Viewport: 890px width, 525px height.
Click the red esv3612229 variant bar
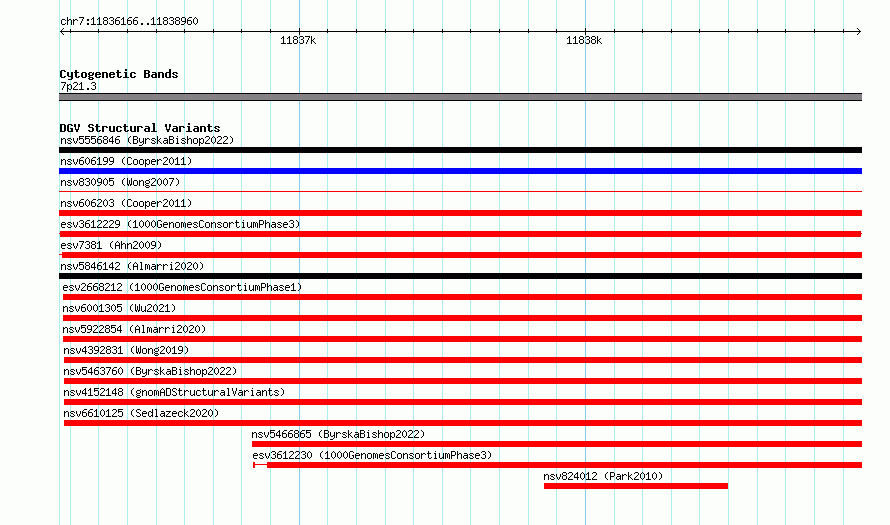coord(460,234)
